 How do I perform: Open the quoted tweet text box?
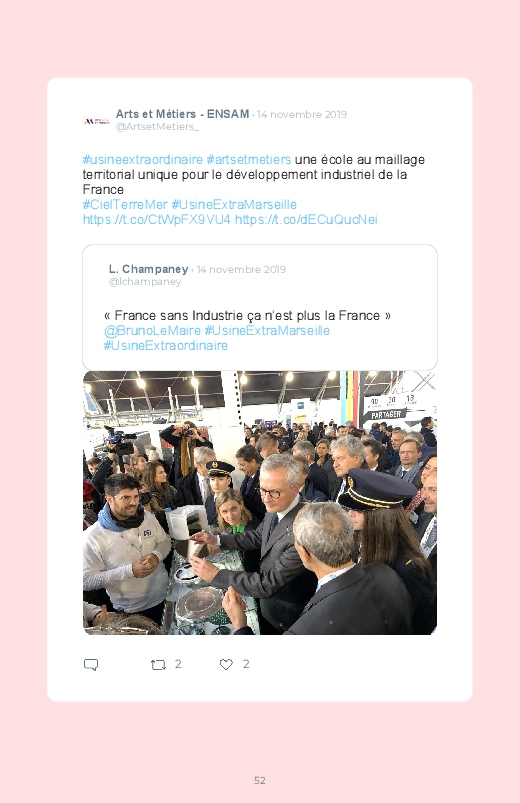click(x=260, y=307)
